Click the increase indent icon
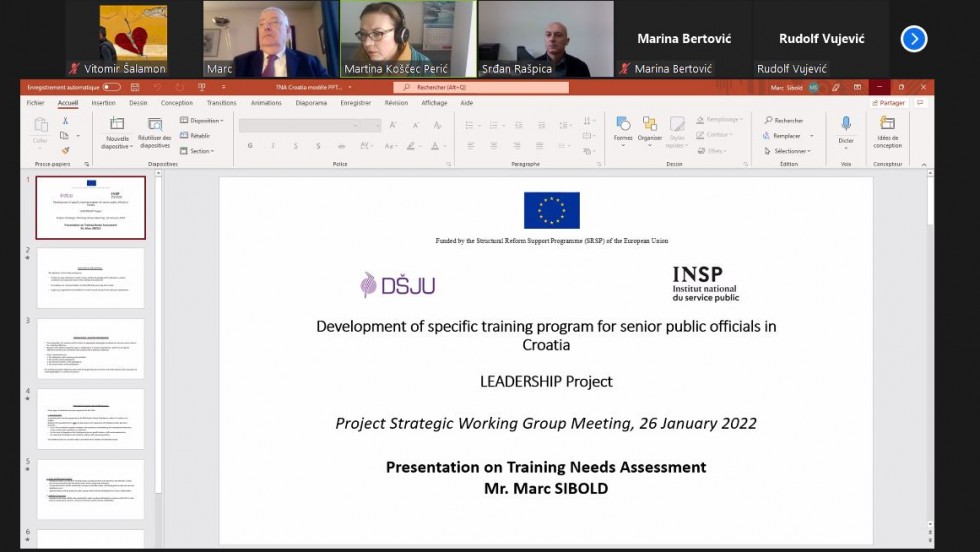980x552 pixels. pyautogui.click(x=541, y=125)
